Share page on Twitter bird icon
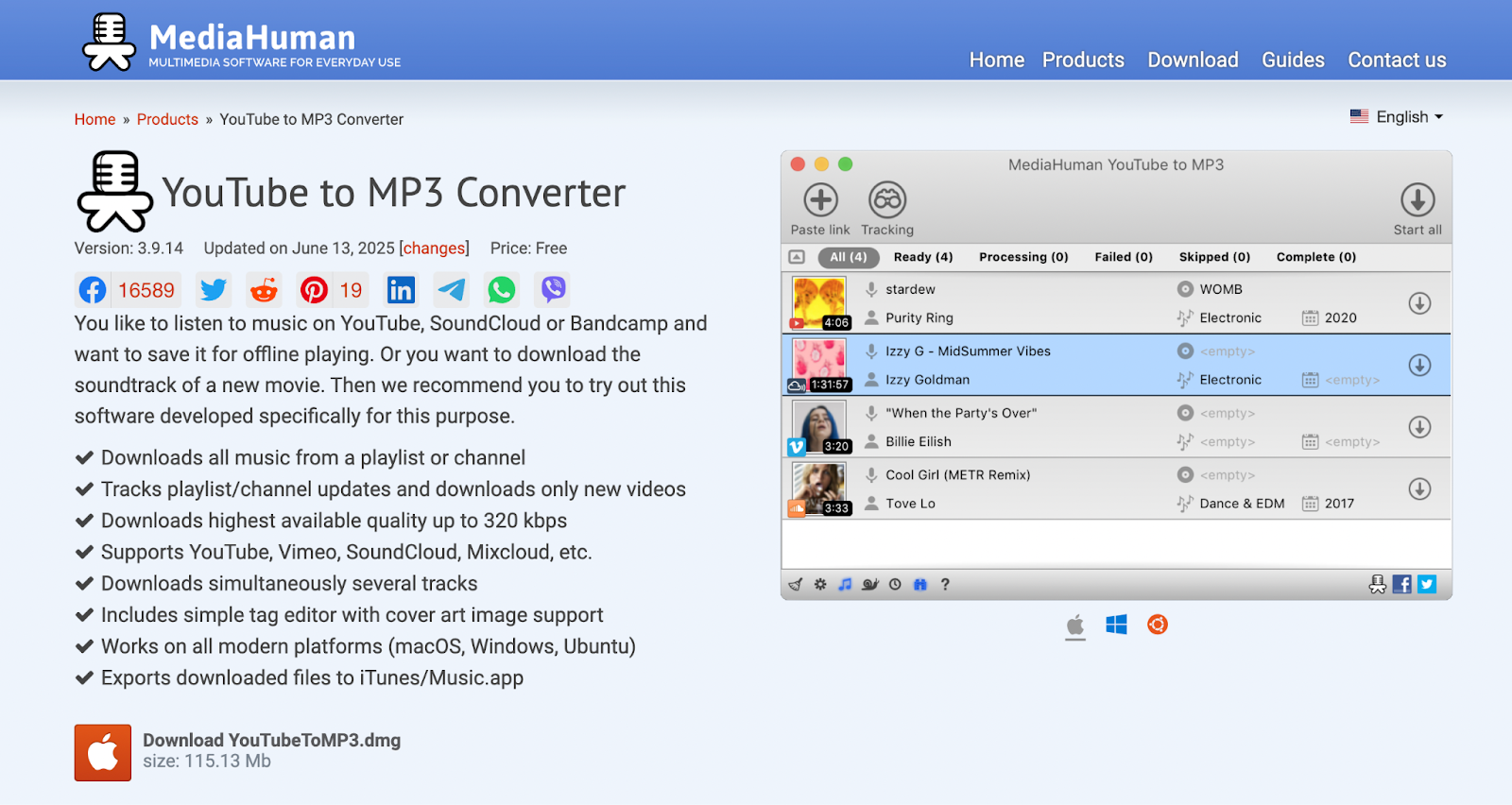 214,290
